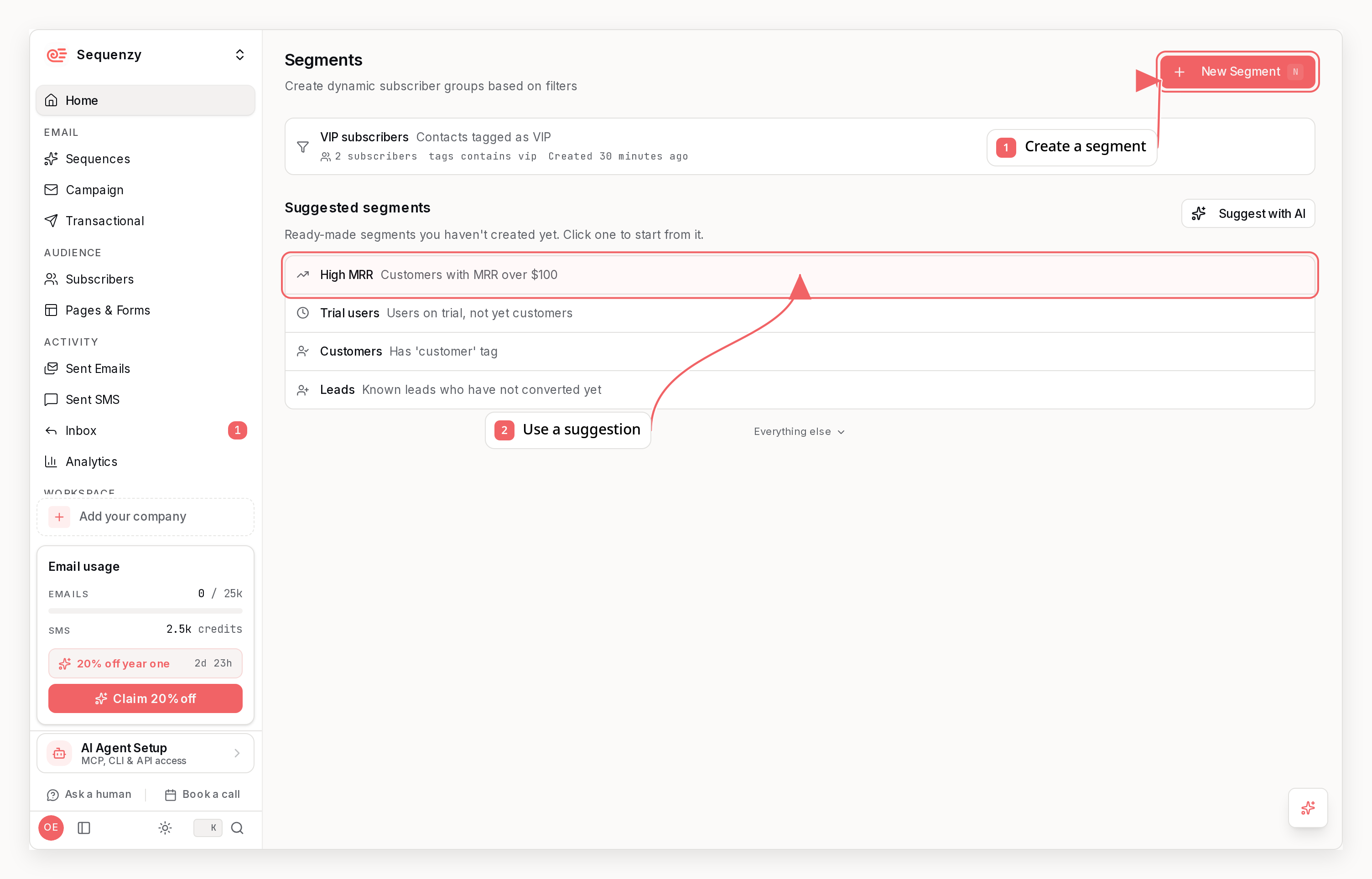Screen dimensions: 1372x879
Task: Click the 20% off year one offer banner
Action: click(146, 663)
